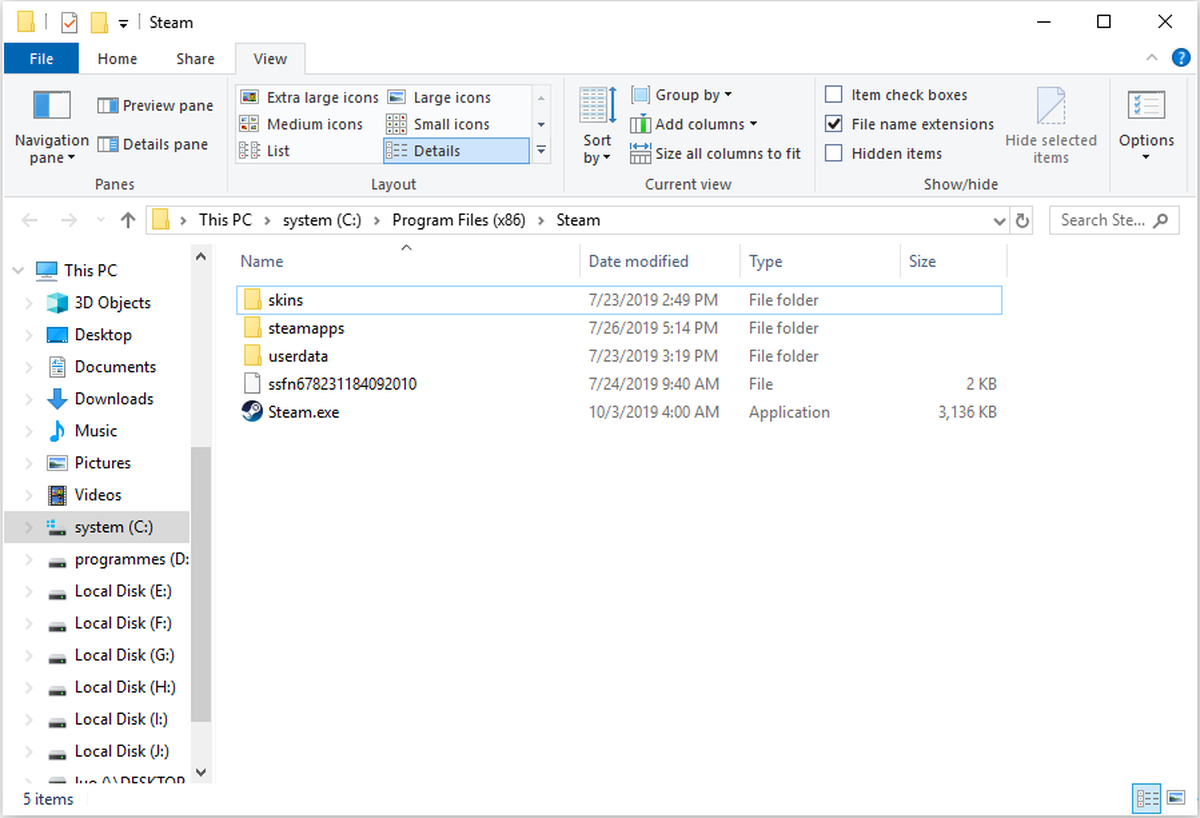Select the Details layout option
Screen dimensions: 1200x818
(x=456, y=151)
